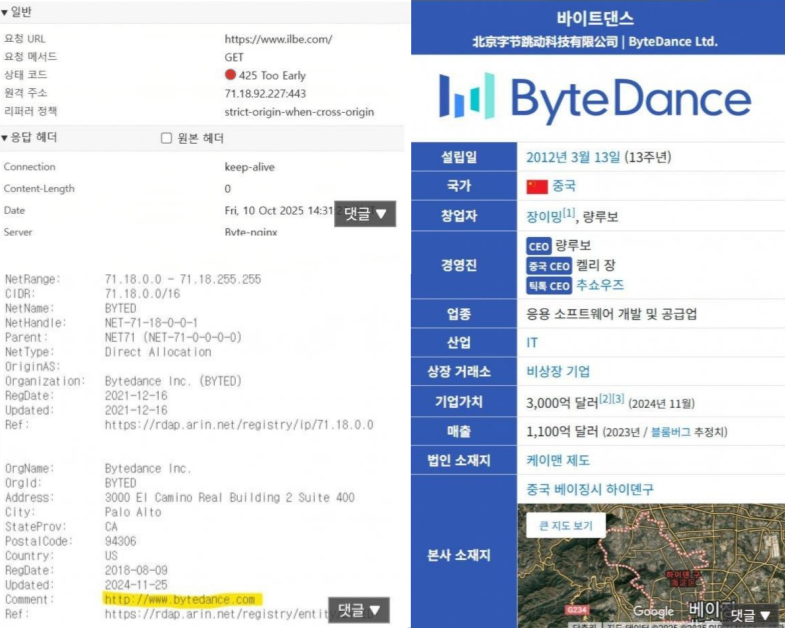Click the CEO badge next to 량루보

[539, 246]
